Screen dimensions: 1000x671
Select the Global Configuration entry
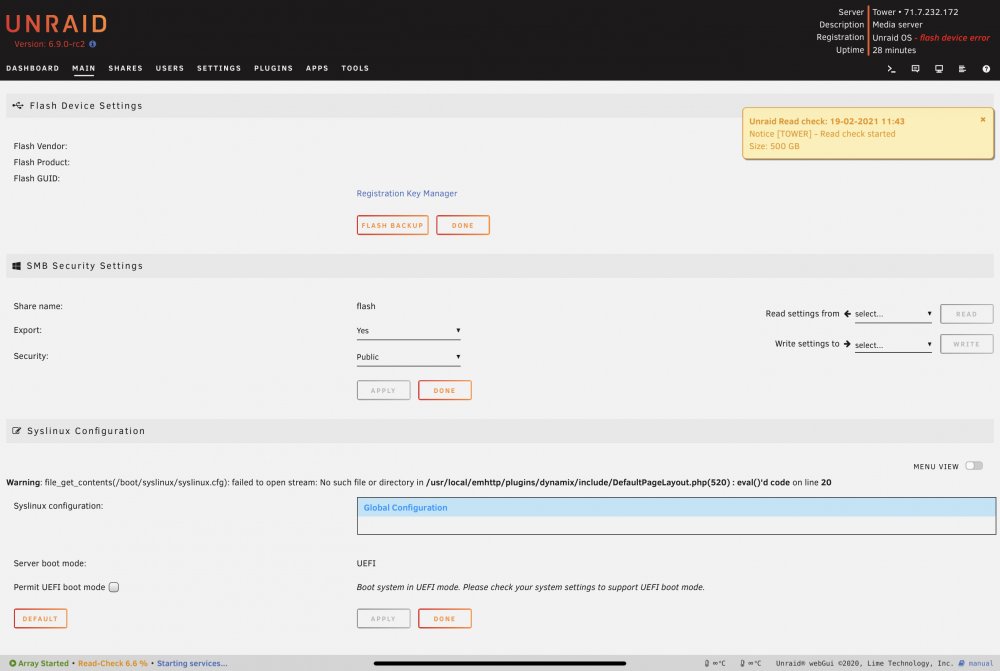click(x=676, y=508)
